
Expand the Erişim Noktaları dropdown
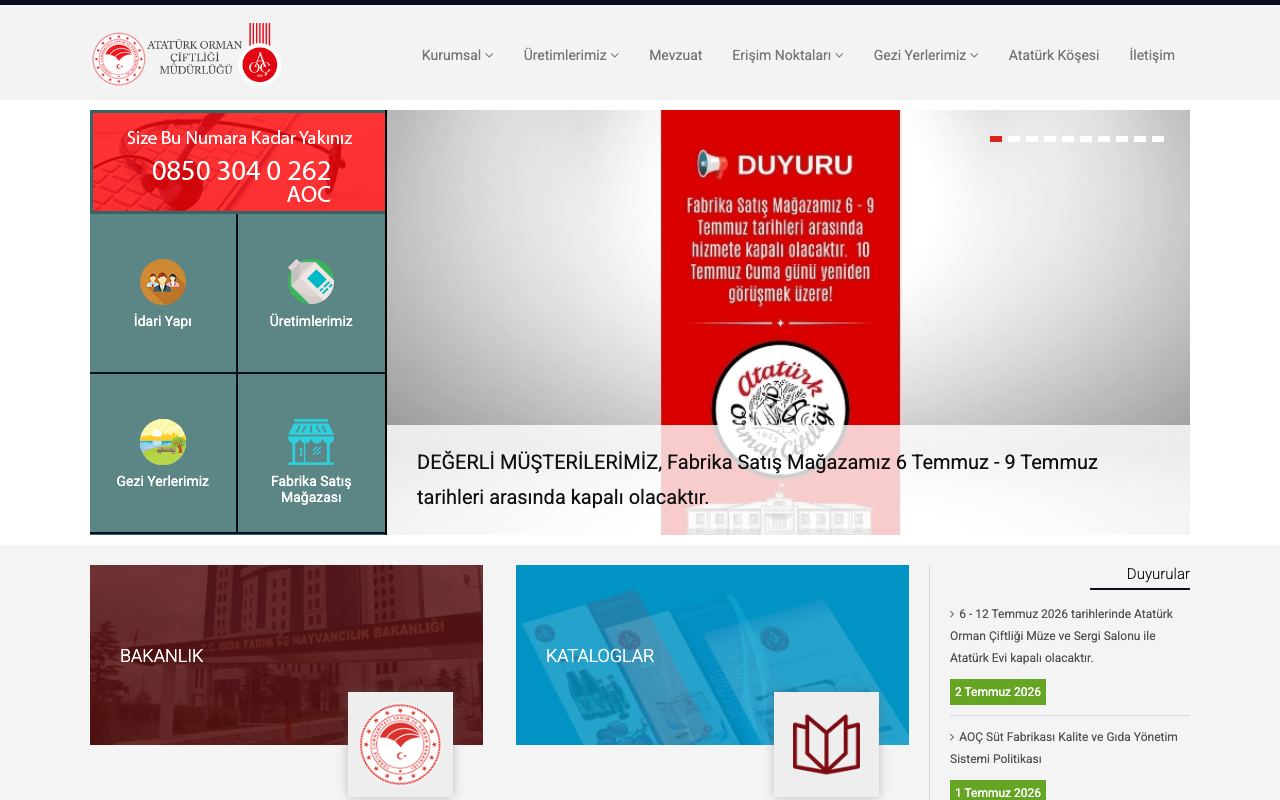click(788, 55)
